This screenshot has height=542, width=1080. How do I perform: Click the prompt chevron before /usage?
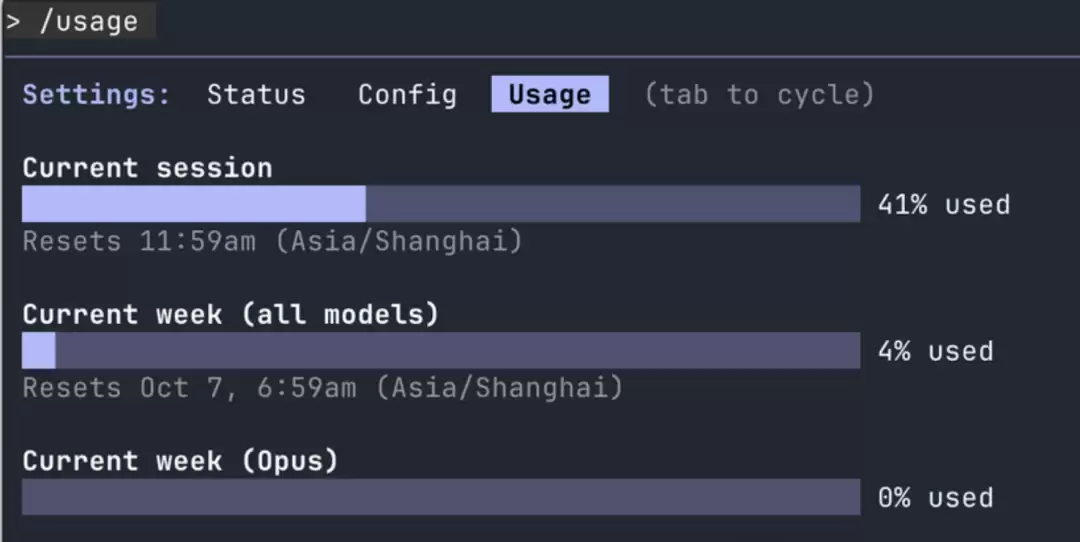13,22
